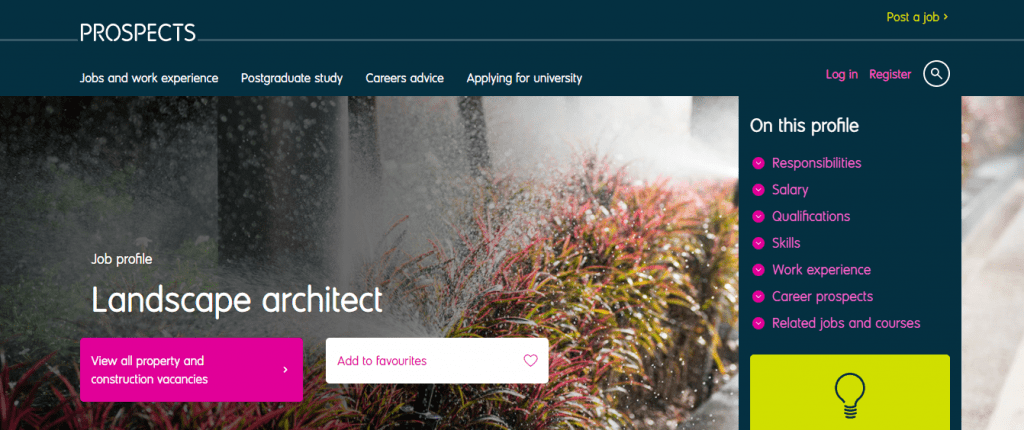Click chevron icon beside Salary
The image size is (1024, 430).
(x=758, y=190)
